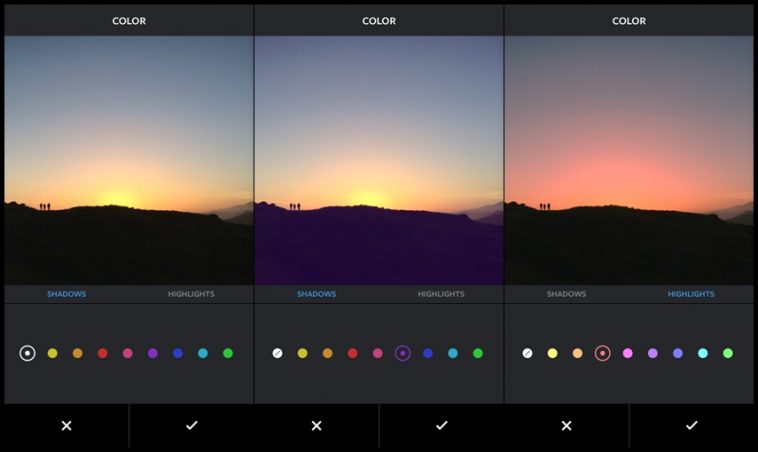Tap the purple-tinted sunset photo preview

point(378,160)
